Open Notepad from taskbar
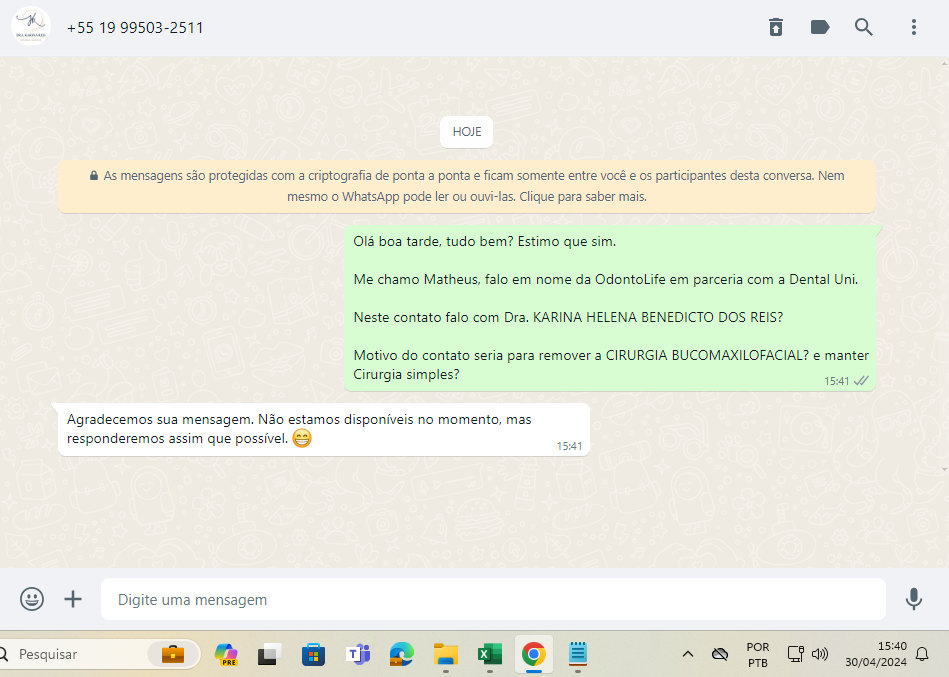The image size is (949, 677). coord(578,654)
